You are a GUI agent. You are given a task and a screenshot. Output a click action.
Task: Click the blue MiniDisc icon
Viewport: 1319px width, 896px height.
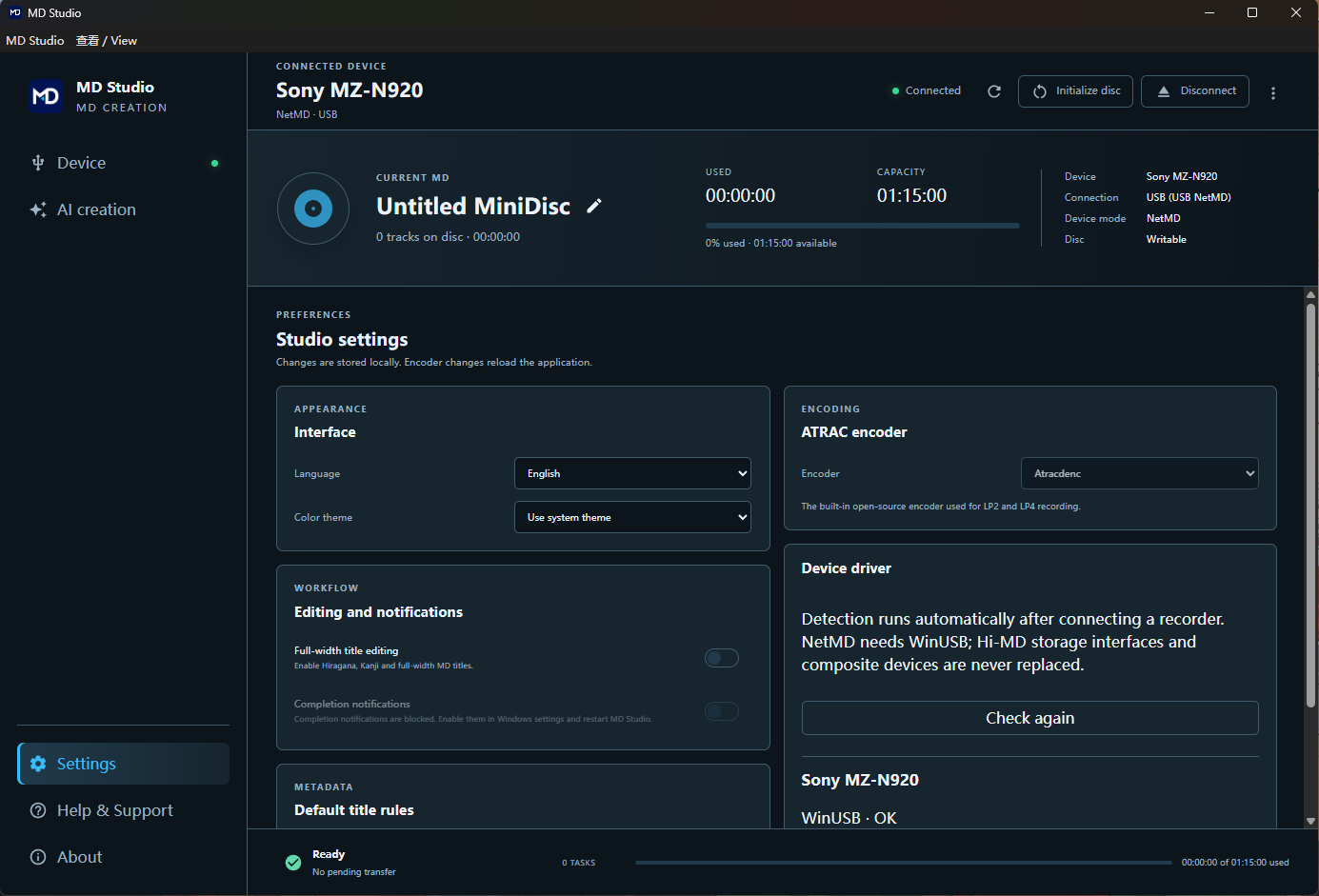coord(313,209)
